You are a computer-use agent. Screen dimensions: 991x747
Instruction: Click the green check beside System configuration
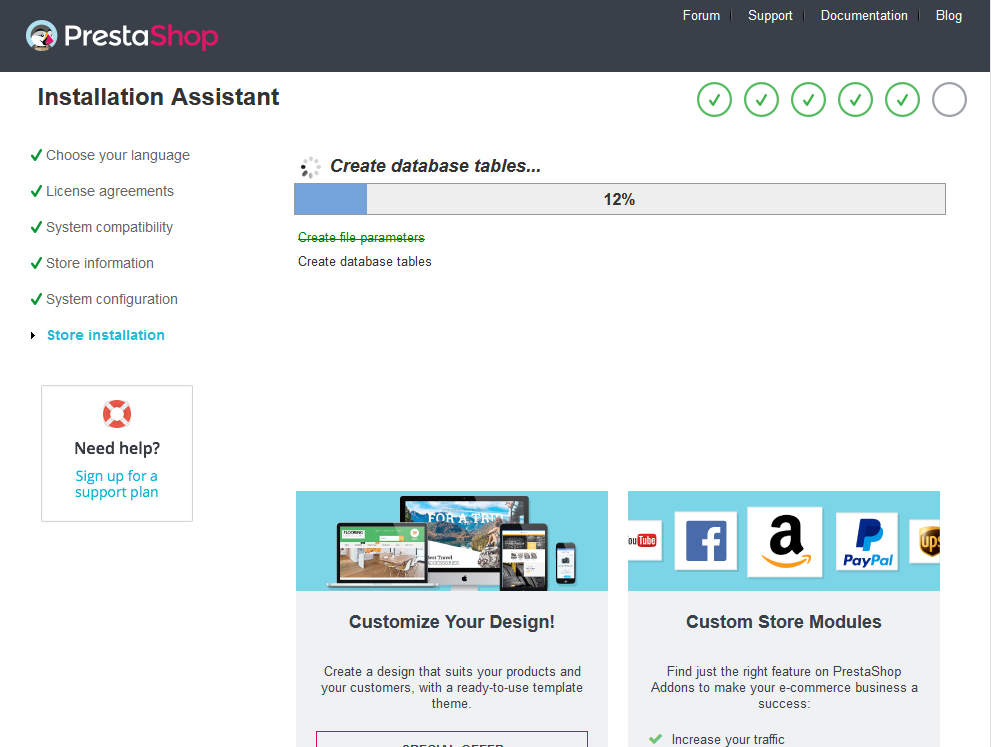[37, 299]
